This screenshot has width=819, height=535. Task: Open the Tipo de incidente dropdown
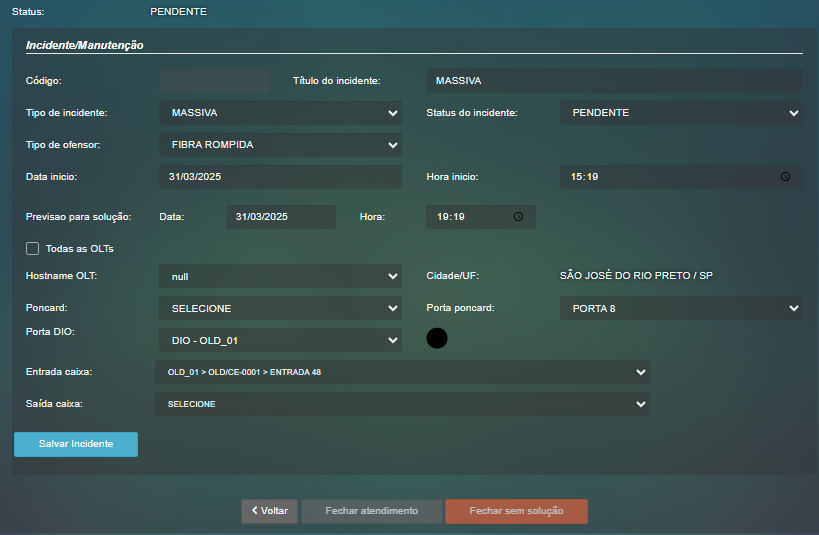(x=280, y=113)
